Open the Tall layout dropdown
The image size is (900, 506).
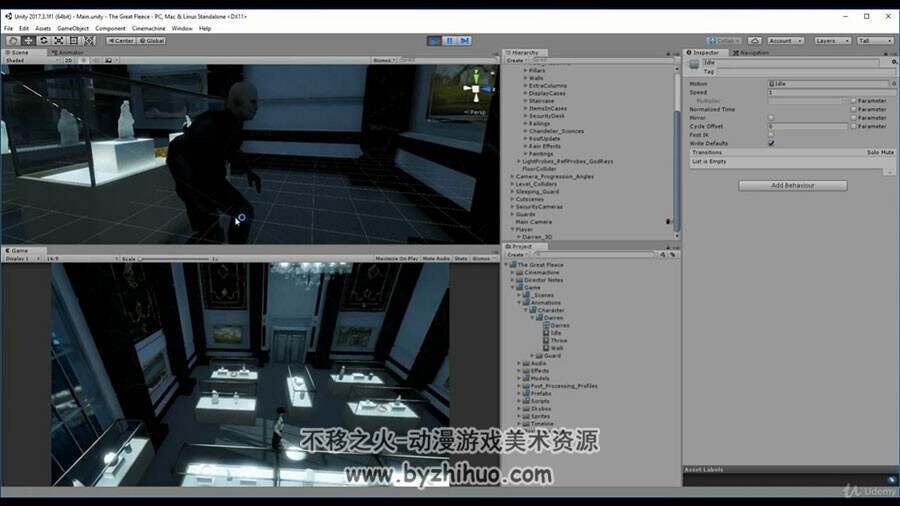point(875,41)
